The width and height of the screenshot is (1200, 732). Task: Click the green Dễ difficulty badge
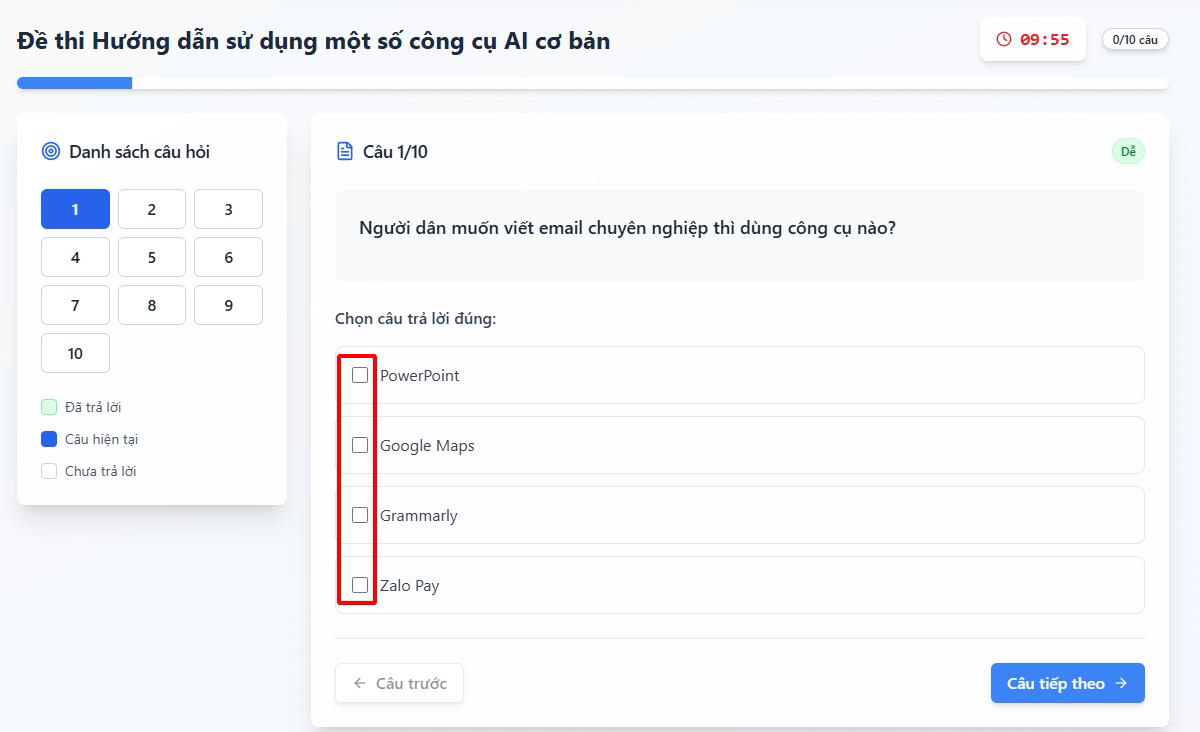[1128, 151]
